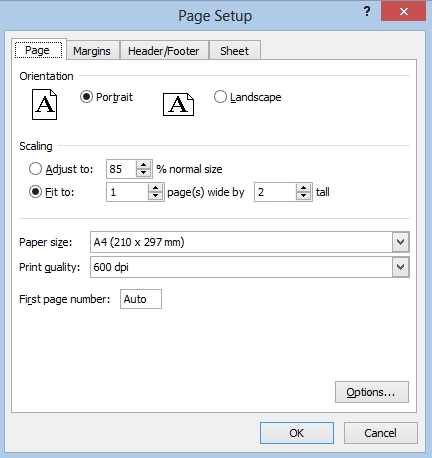Open the Paper size dropdown
This screenshot has width=432, height=458.
(400, 242)
